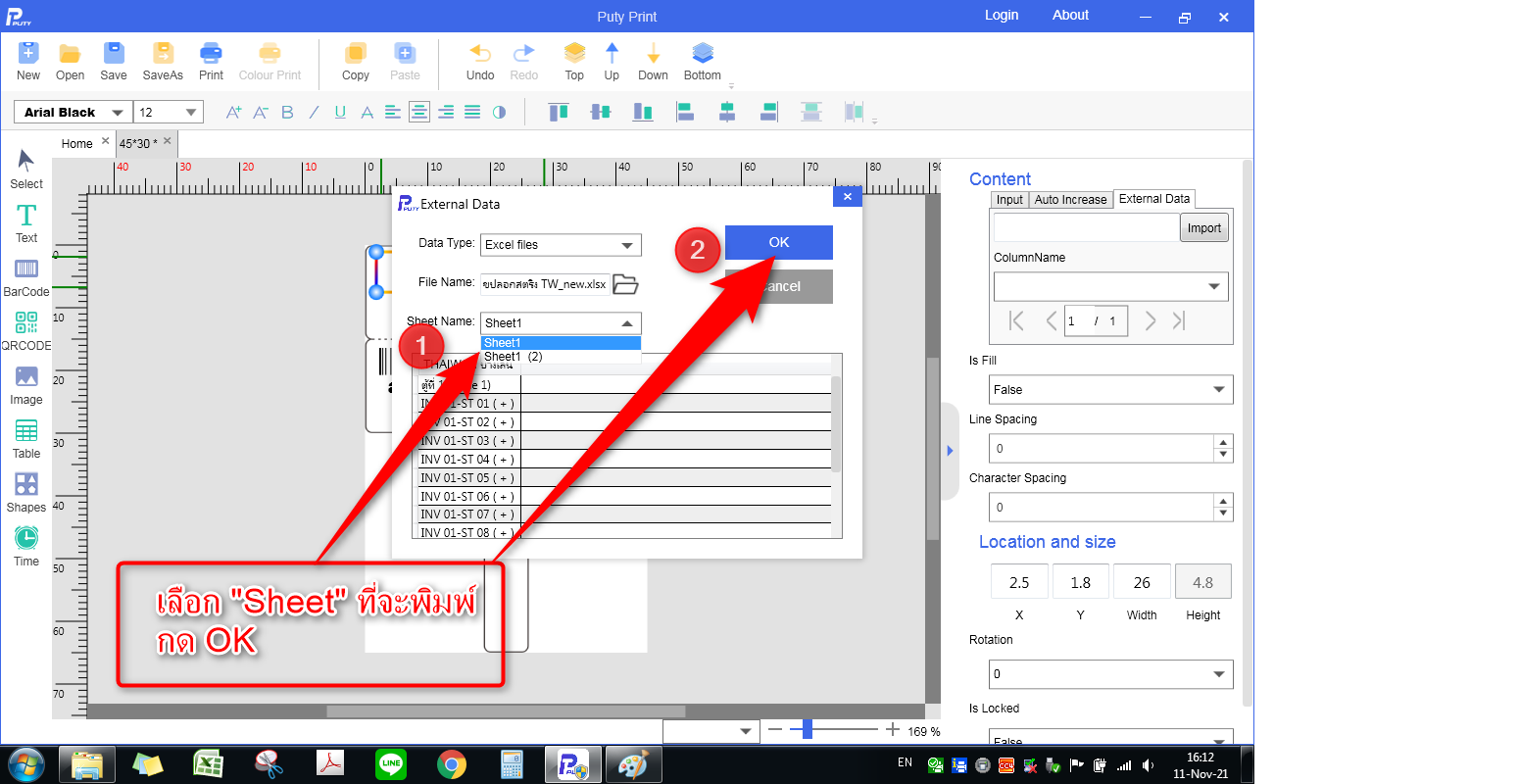Click the X position field
The image size is (1519, 784).
click(1019, 582)
